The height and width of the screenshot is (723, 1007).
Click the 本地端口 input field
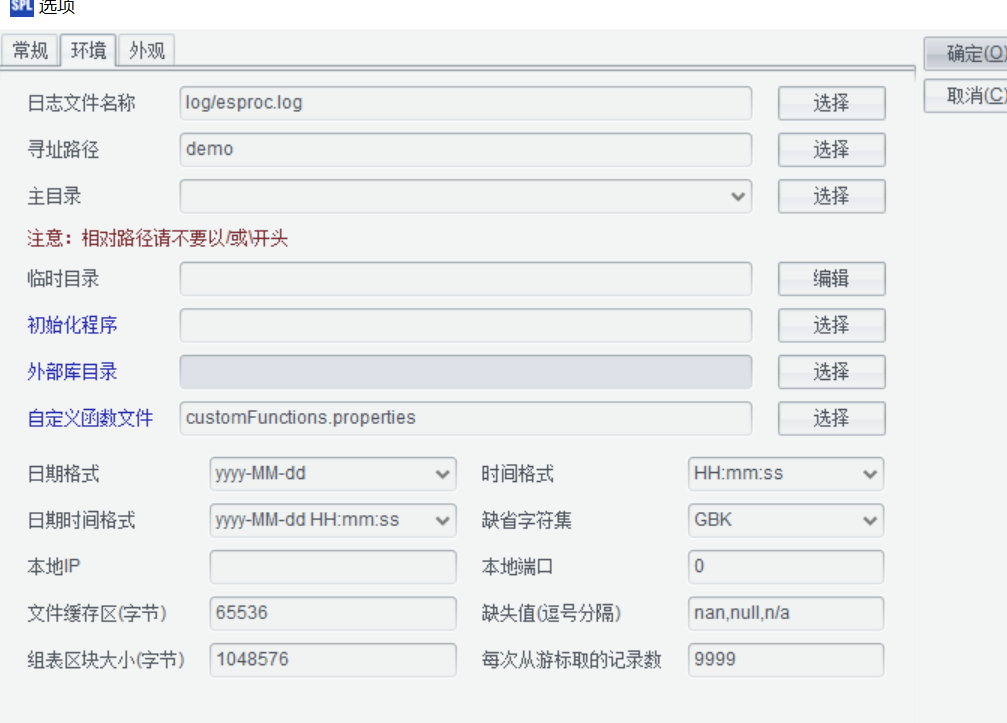coord(786,566)
